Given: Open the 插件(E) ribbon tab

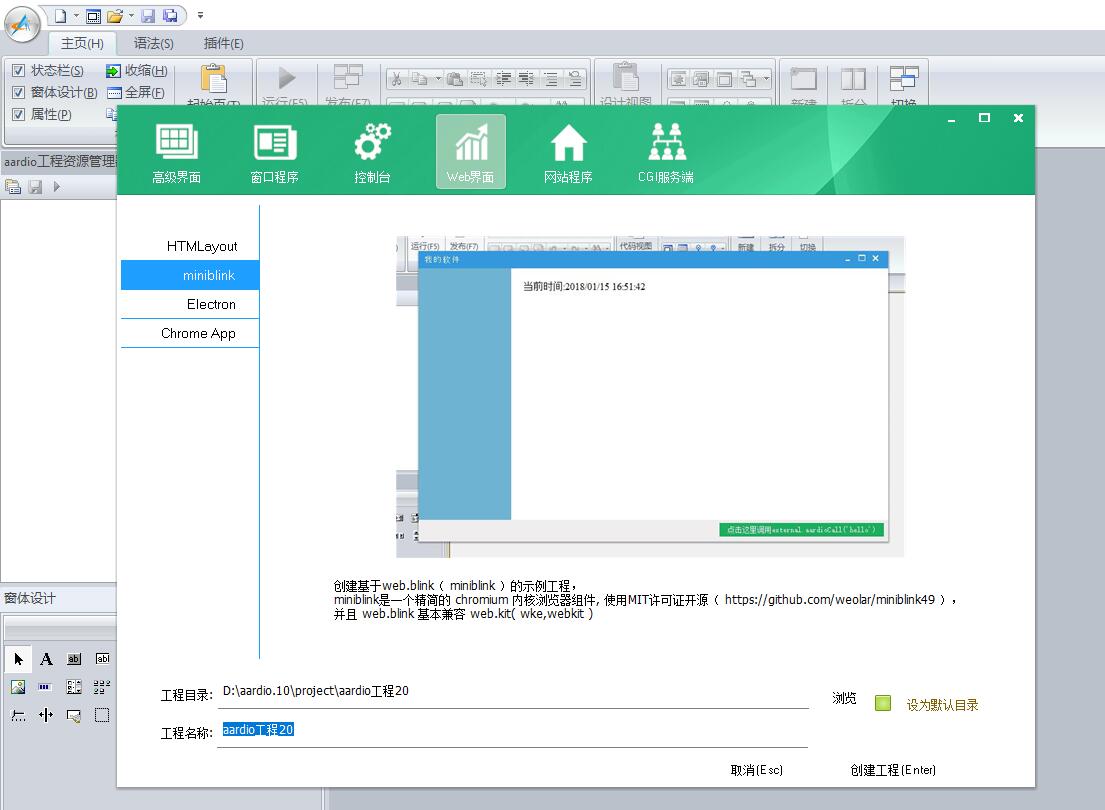Looking at the screenshot, I should [223, 43].
